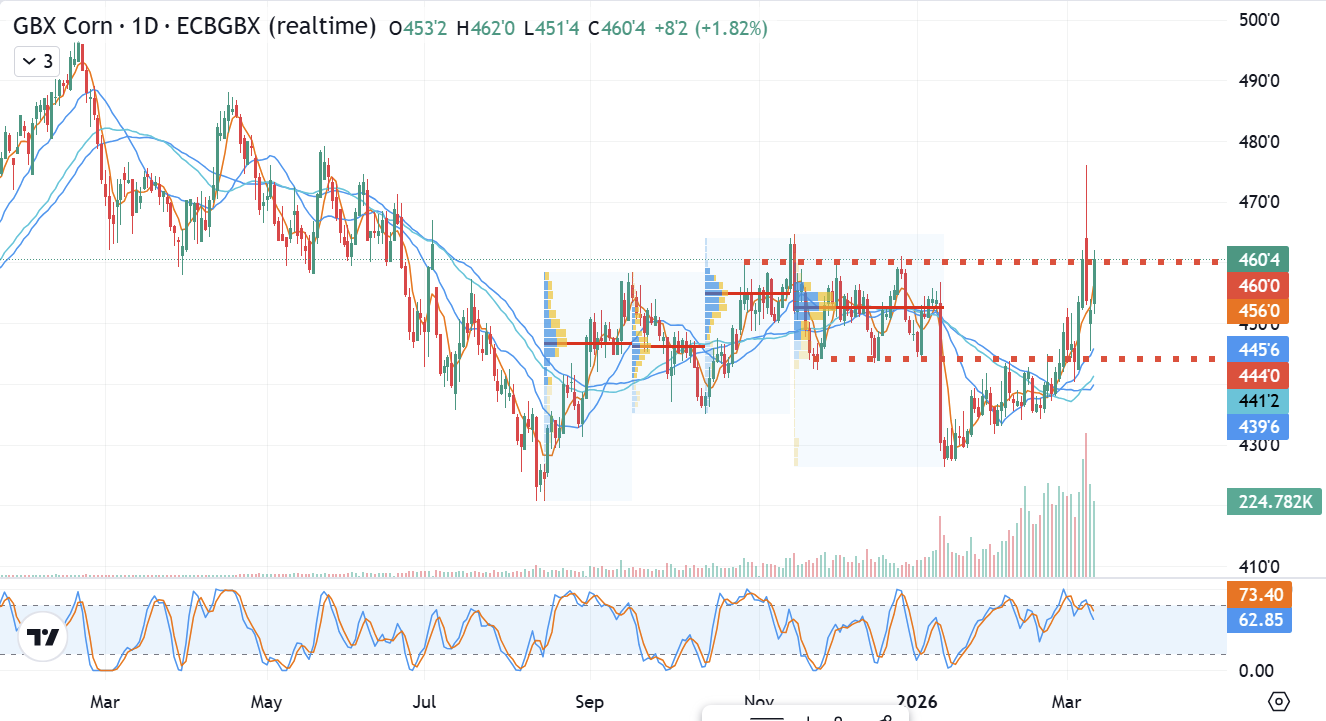The height and width of the screenshot is (721, 1326).
Task: Select the C460'4 close value in legend
Action: coord(618,29)
